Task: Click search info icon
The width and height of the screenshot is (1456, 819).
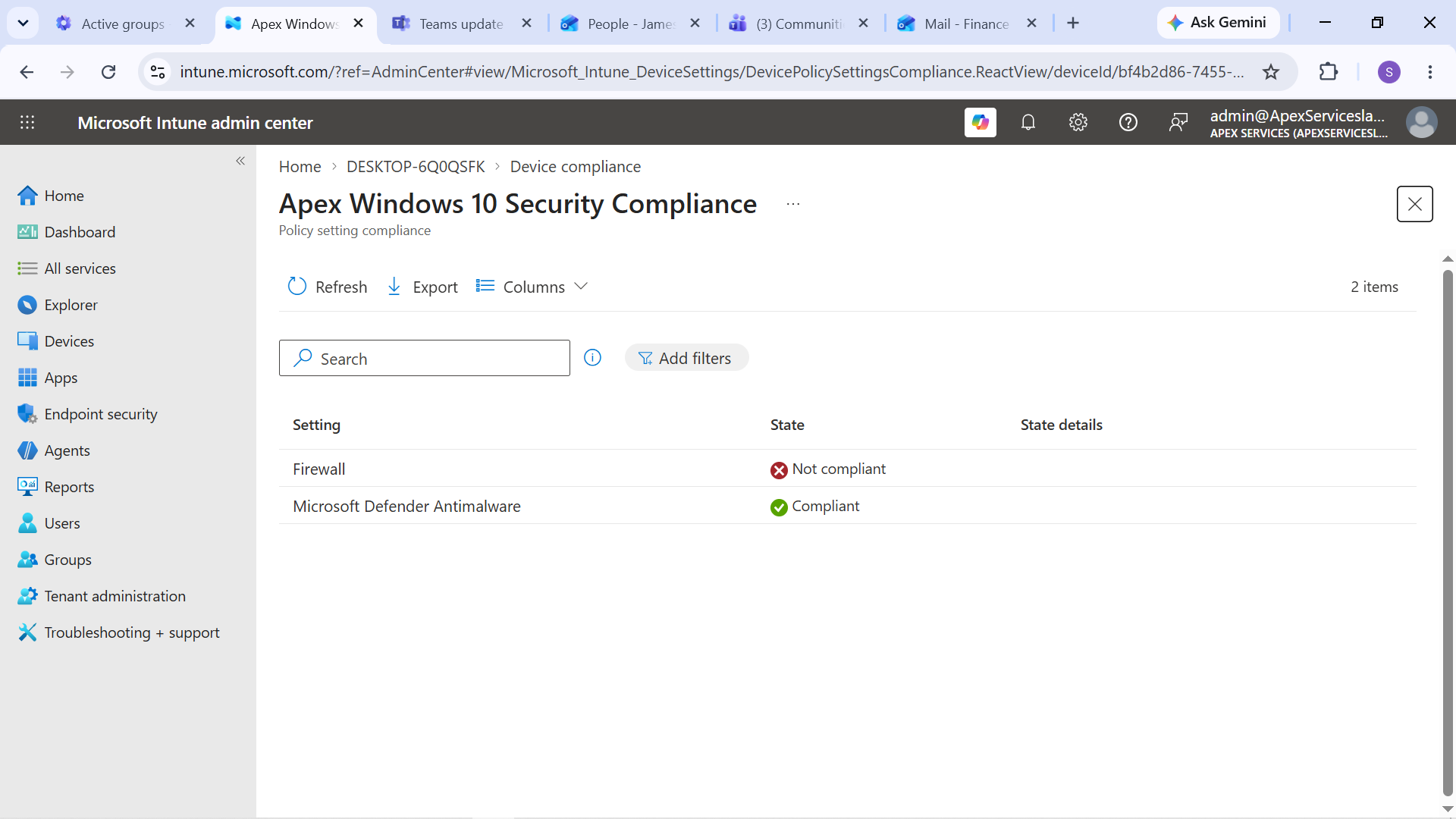Action: (592, 358)
